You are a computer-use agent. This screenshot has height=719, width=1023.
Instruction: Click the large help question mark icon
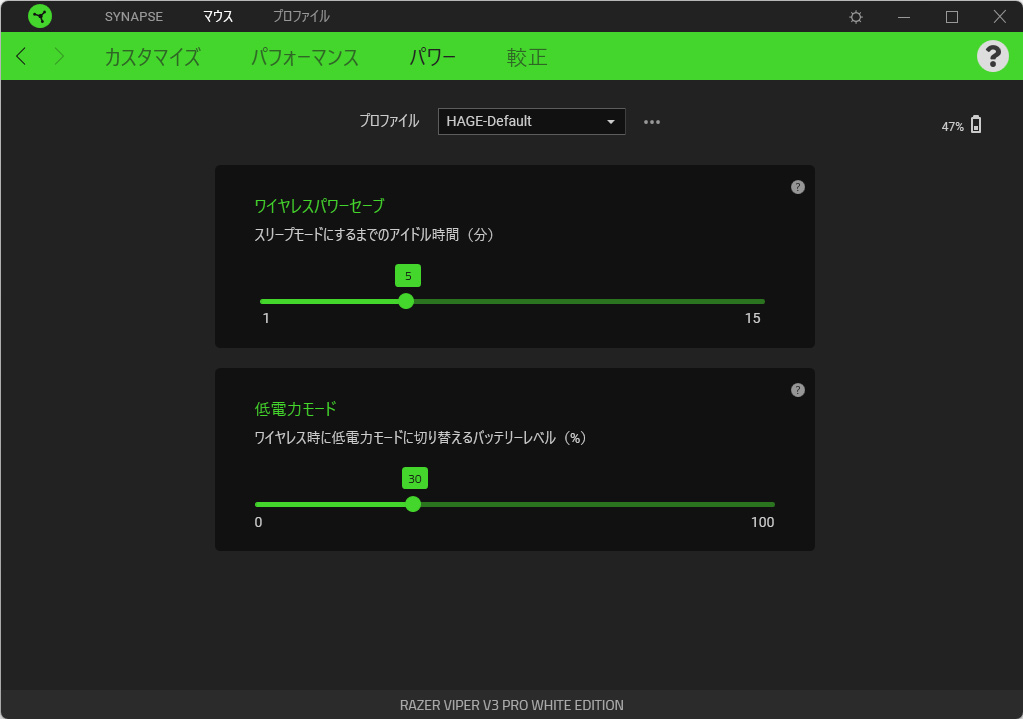(992, 56)
